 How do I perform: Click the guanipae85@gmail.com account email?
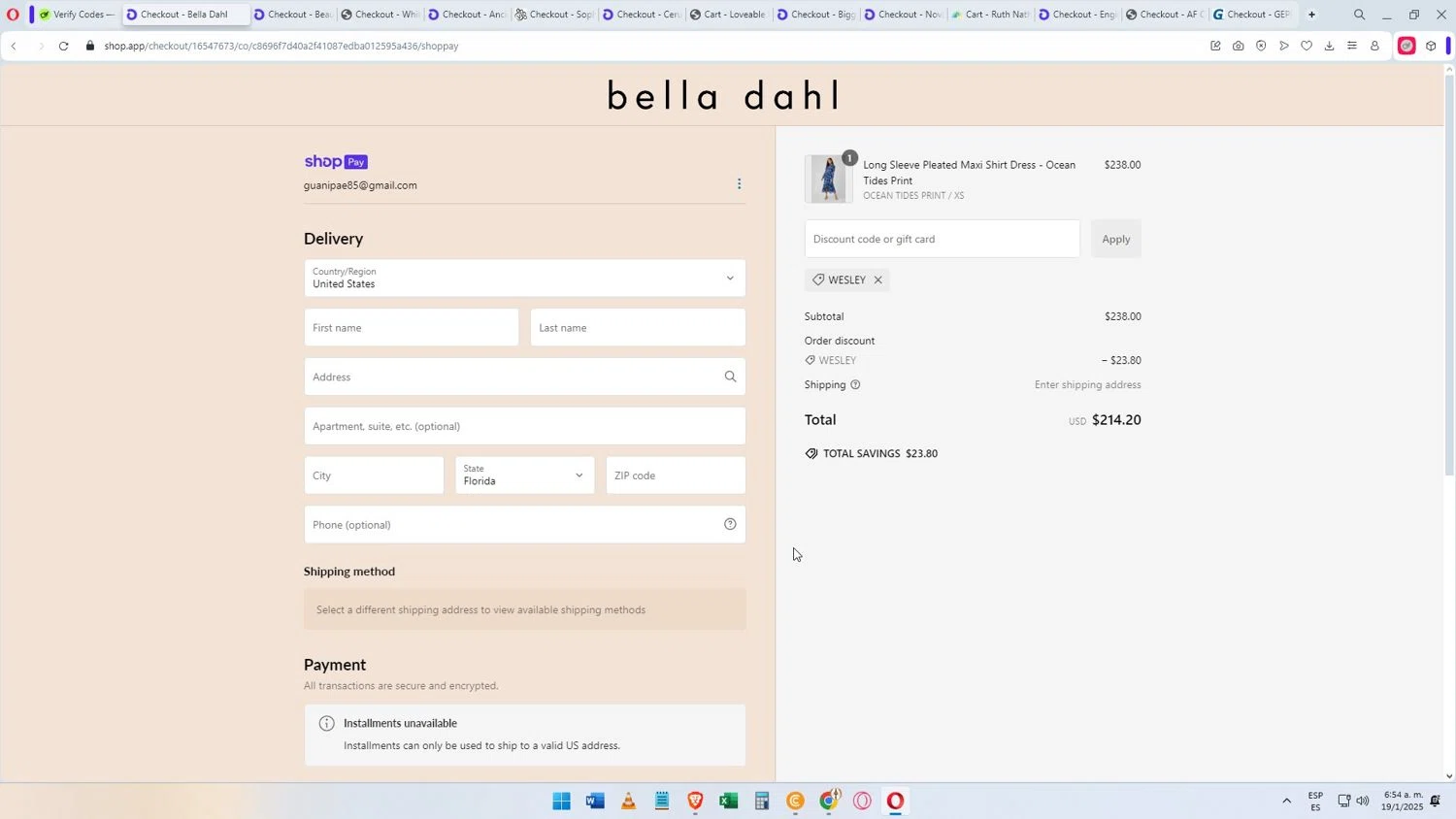(x=360, y=185)
